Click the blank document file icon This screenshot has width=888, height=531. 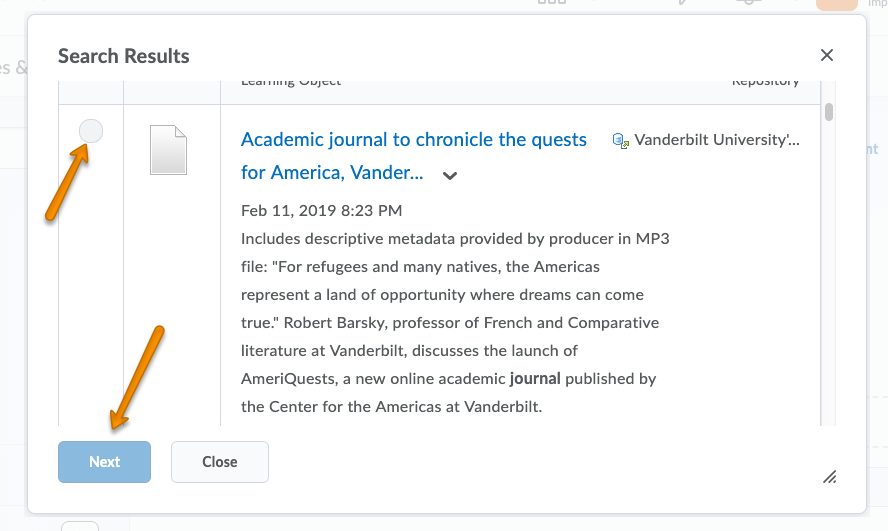(168, 150)
